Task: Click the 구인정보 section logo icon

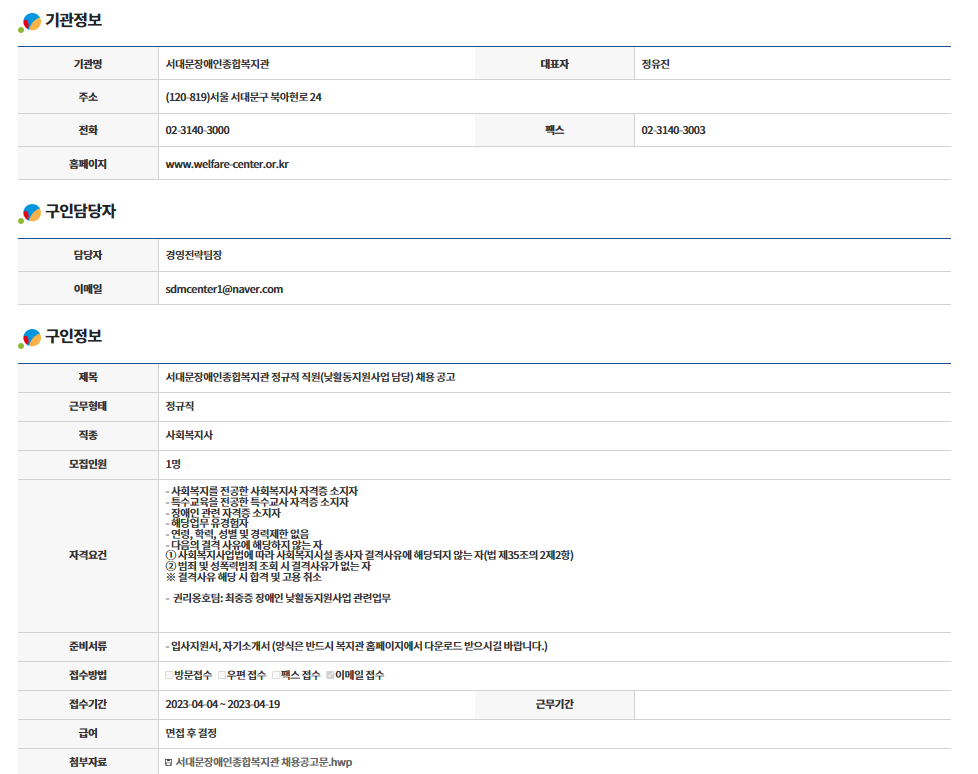Action: click(x=29, y=338)
